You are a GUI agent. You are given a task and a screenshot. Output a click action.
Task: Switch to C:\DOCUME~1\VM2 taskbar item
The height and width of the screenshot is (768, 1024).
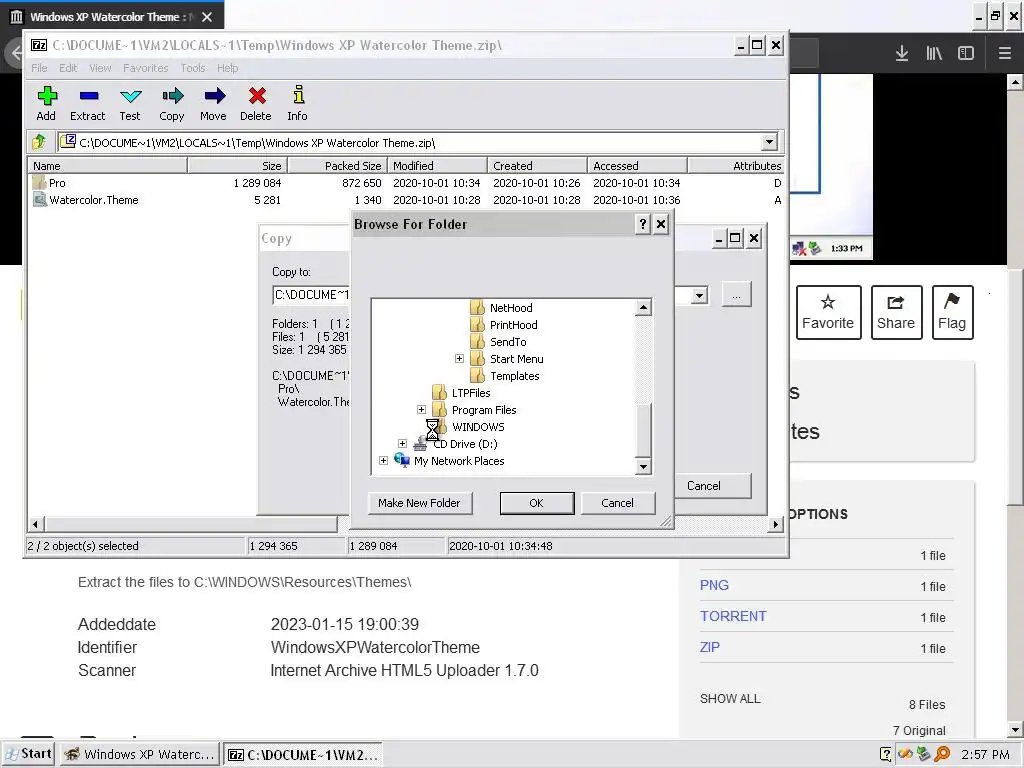[x=302, y=754]
